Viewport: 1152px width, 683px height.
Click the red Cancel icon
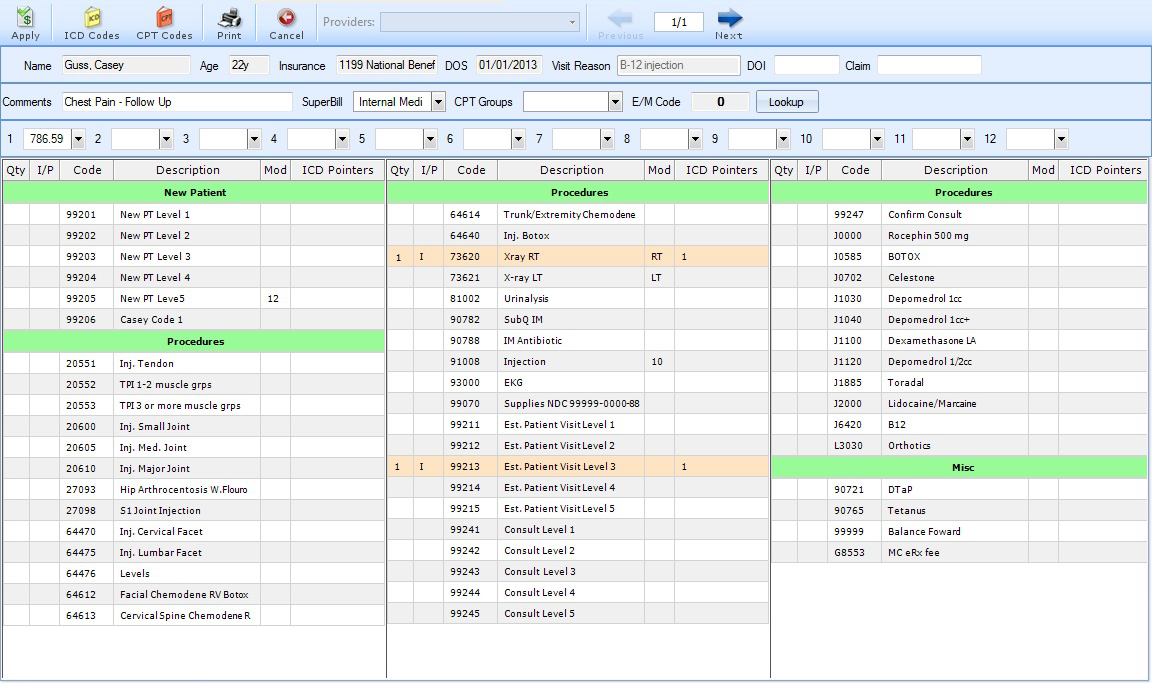click(286, 17)
